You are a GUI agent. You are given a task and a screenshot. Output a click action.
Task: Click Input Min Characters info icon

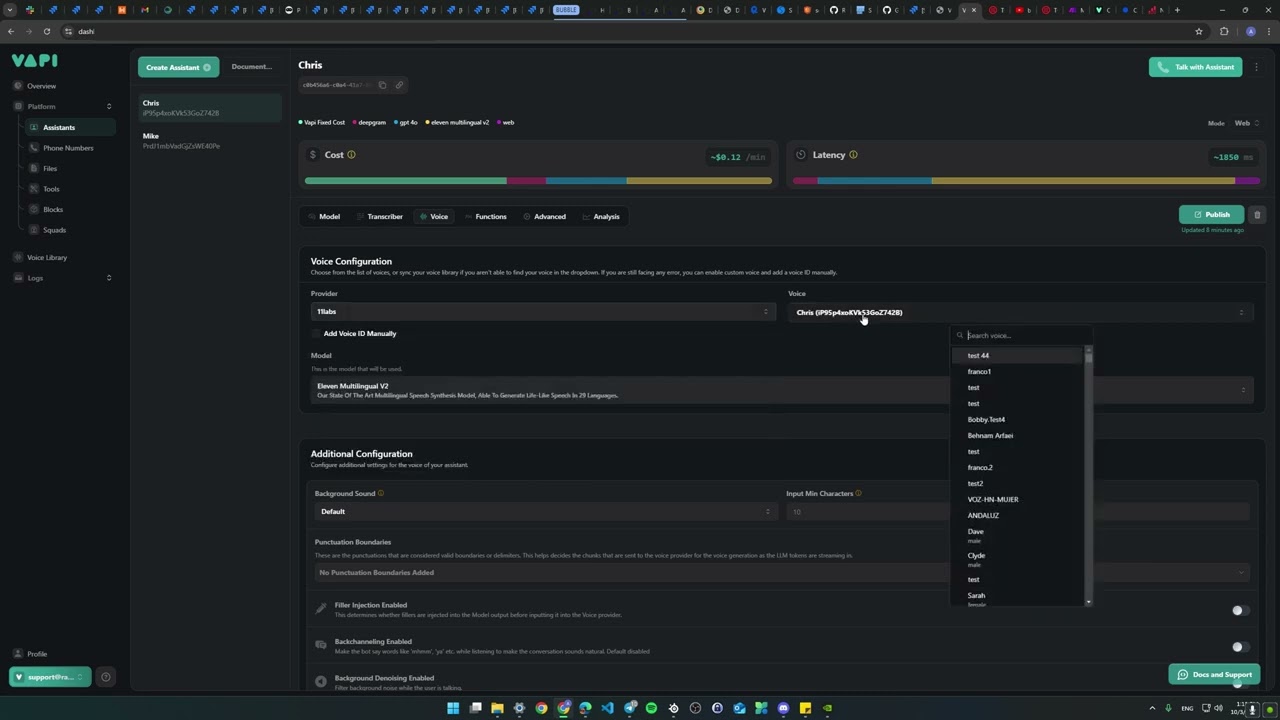click(859, 493)
